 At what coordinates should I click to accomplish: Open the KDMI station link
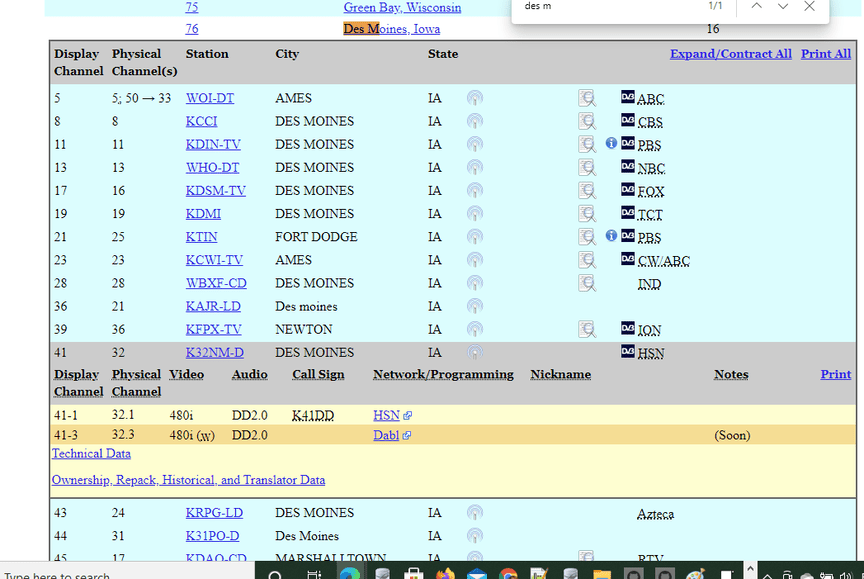pos(203,214)
